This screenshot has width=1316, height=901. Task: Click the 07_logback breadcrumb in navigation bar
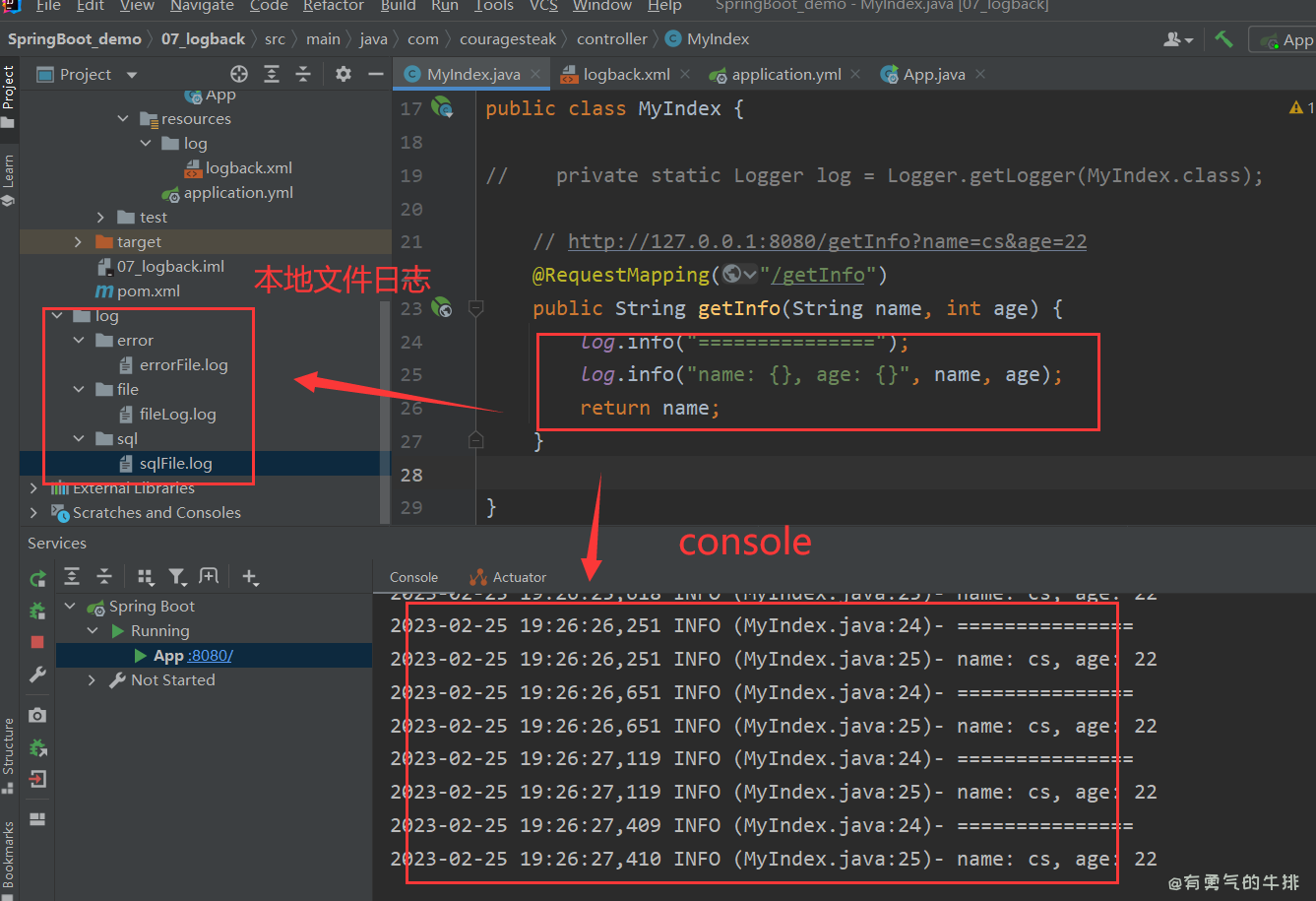tap(203, 39)
